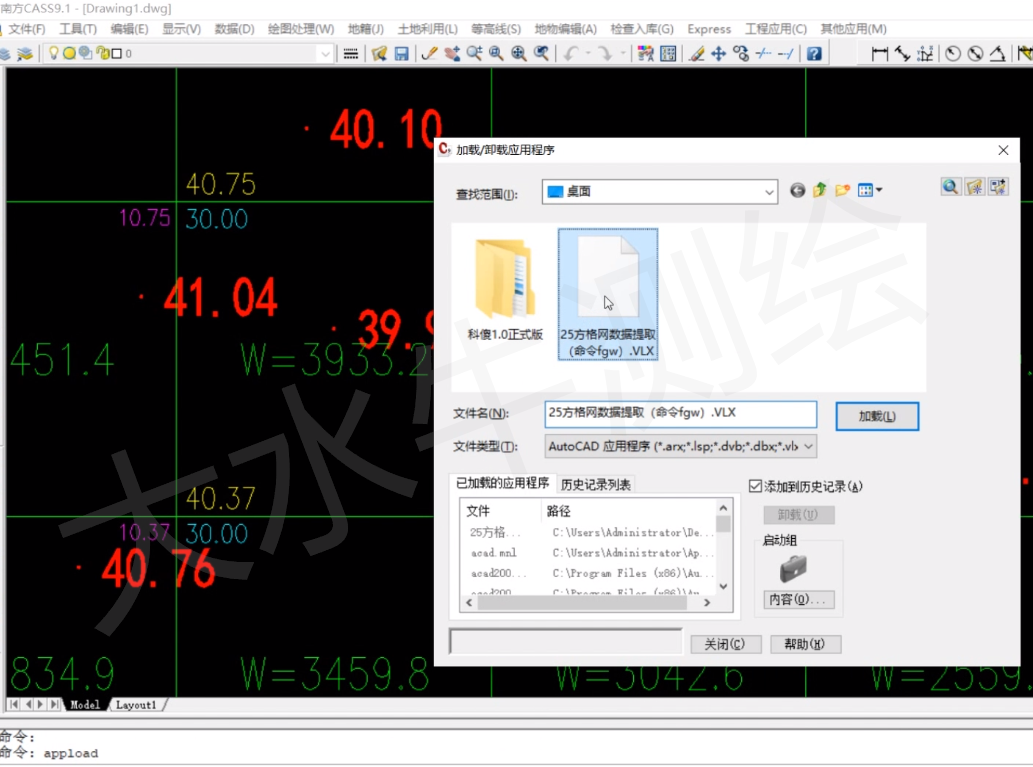Create new folder in the file dialog
1033x767 pixels.
pyautogui.click(x=842, y=190)
